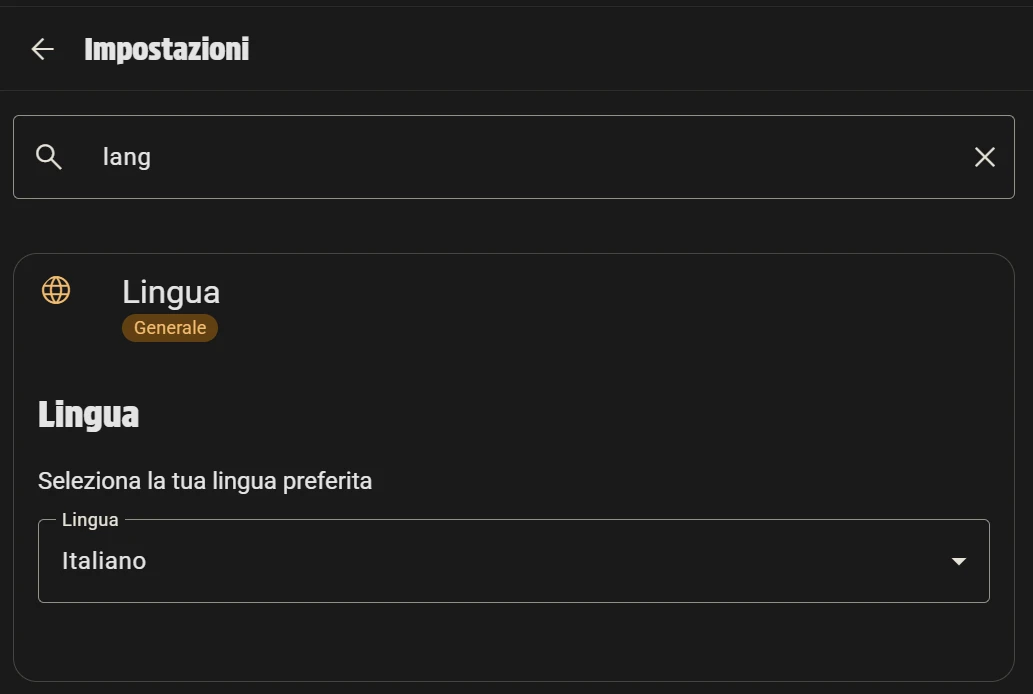Click the search field containing "lang"

click(x=500, y=157)
